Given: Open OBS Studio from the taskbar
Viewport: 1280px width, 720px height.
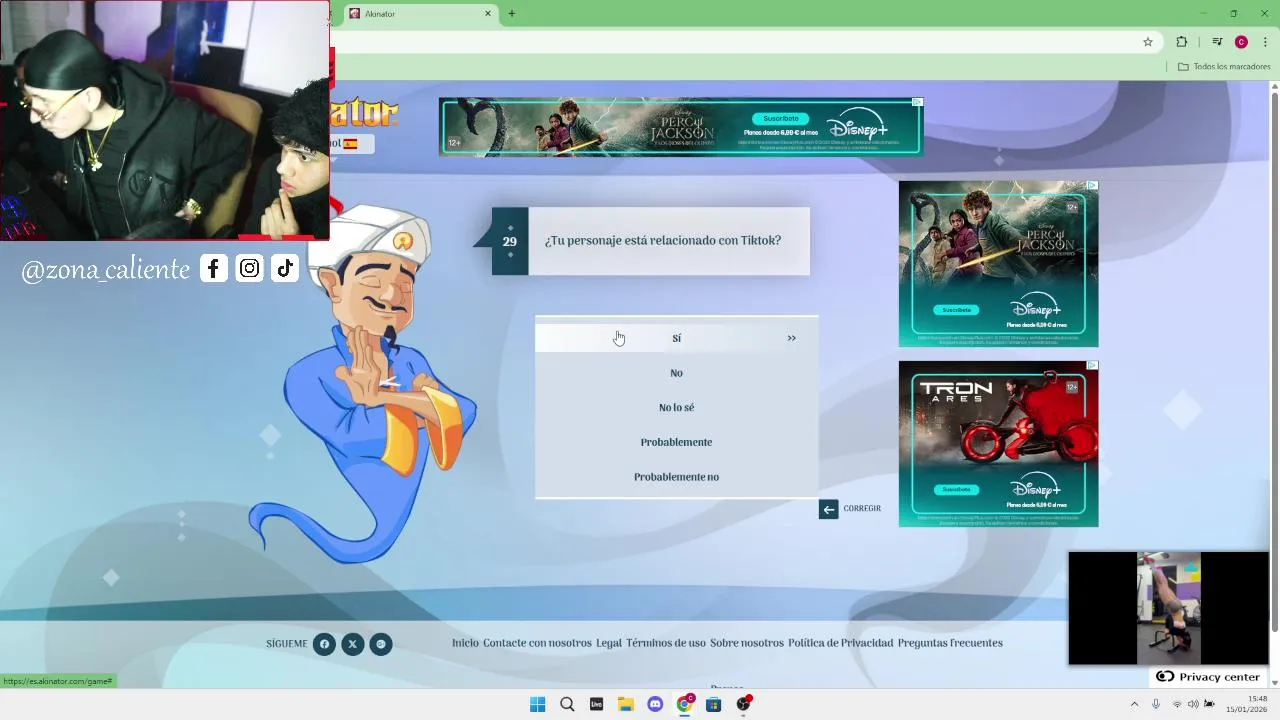Looking at the screenshot, I should click(743, 704).
